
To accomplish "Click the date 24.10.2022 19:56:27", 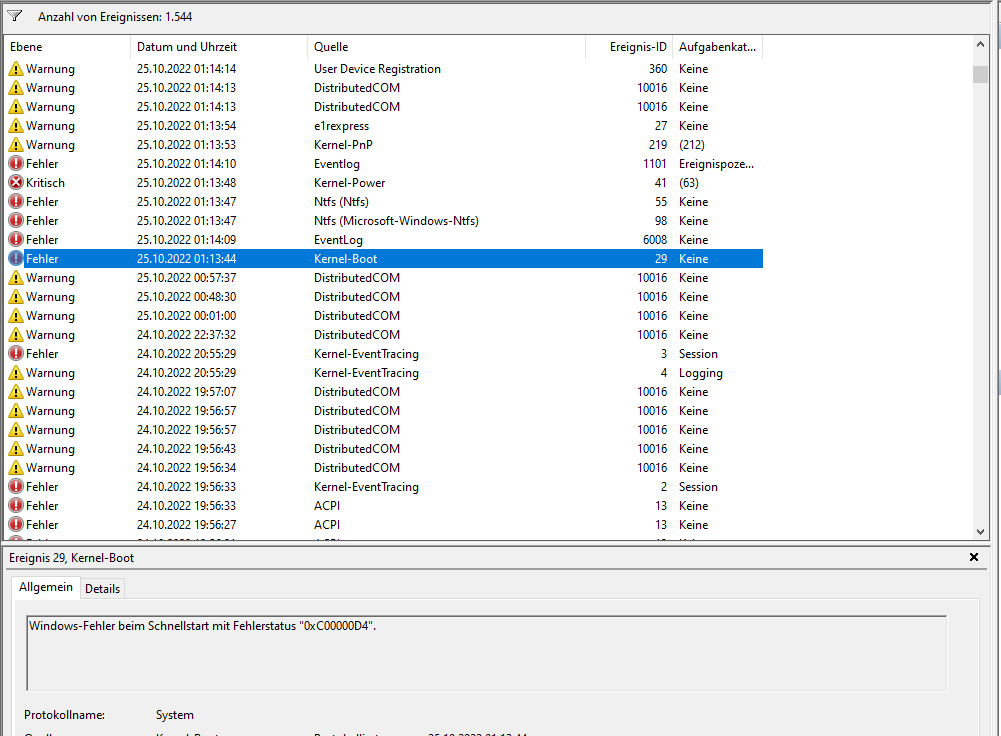I will (x=186, y=525).
